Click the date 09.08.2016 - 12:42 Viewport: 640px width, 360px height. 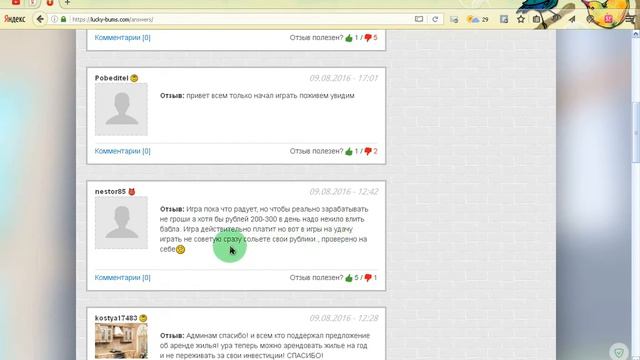click(344, 191)
